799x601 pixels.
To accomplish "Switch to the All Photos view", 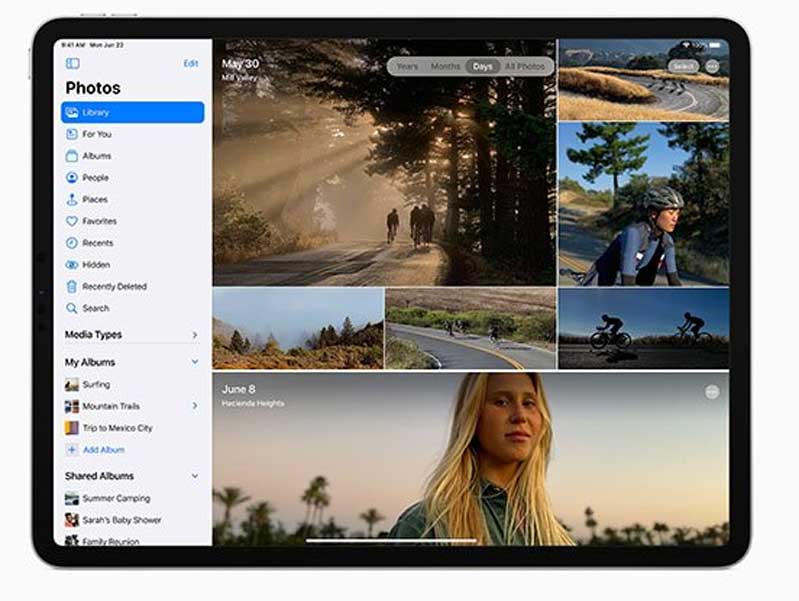I will click(524, 66).
